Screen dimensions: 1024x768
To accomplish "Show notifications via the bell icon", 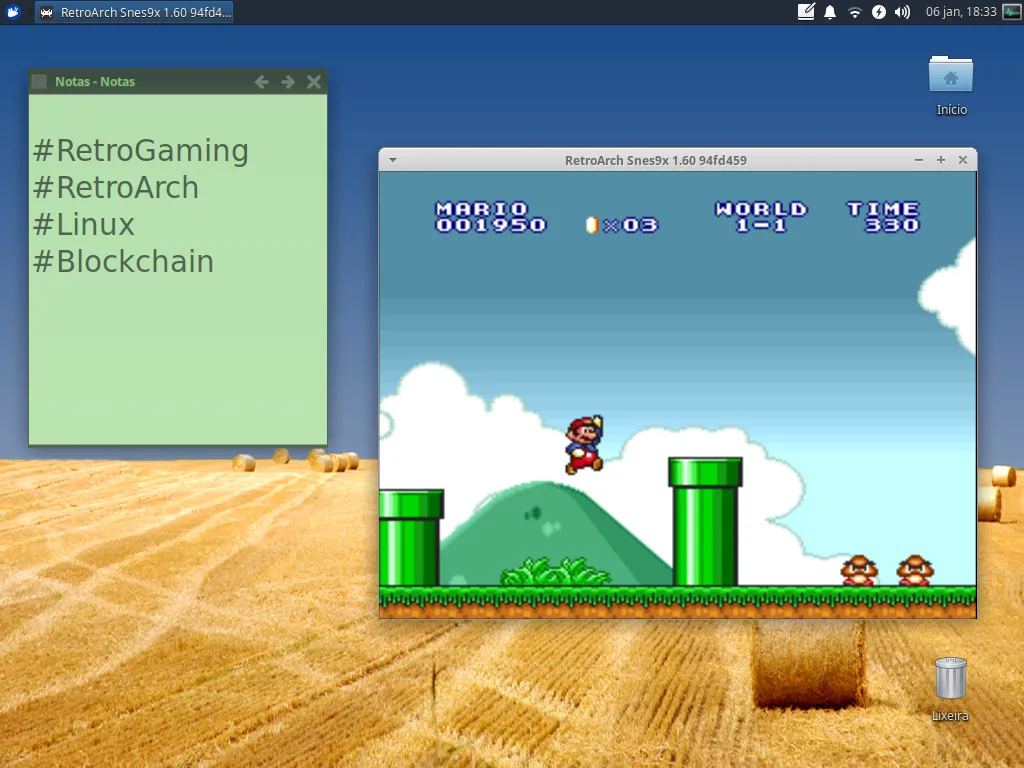I will click(830, 12).
